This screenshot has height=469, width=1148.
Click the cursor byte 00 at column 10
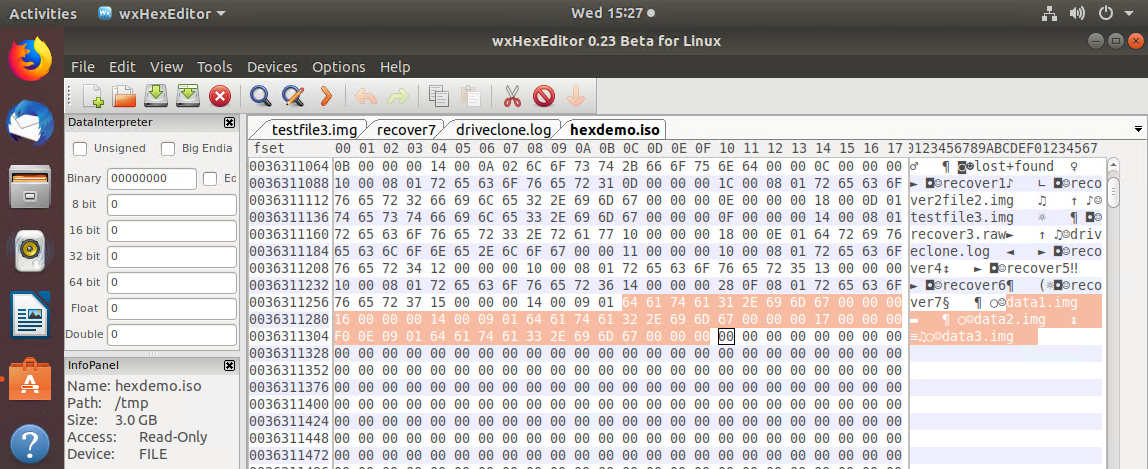coord(726,337)
